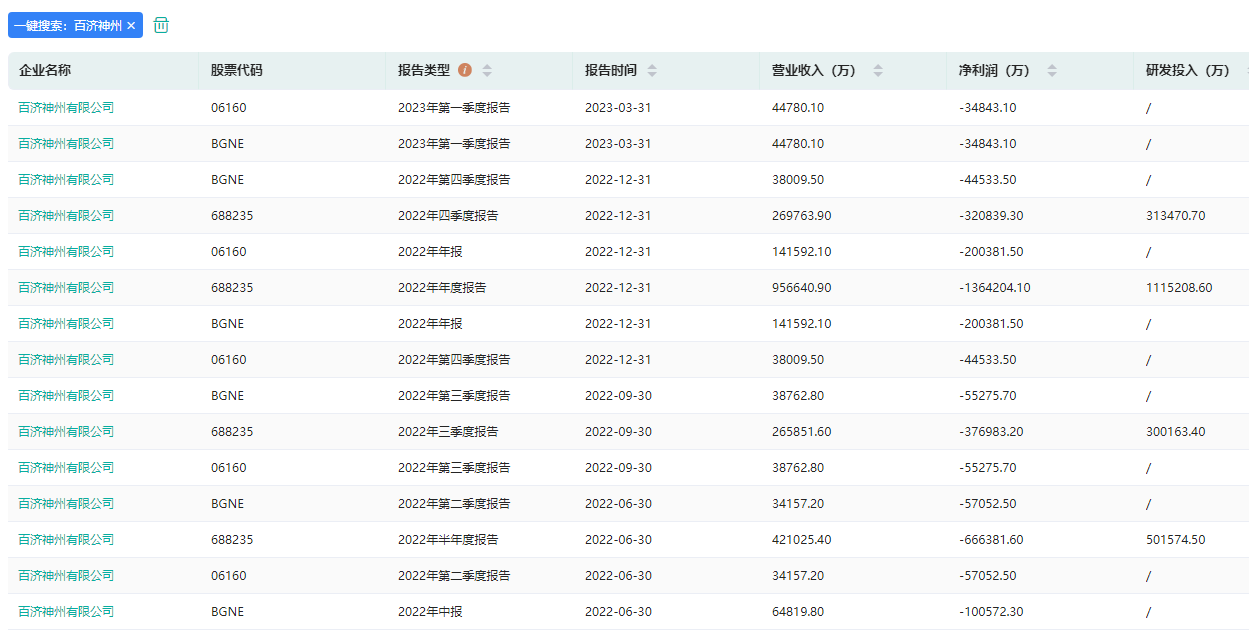Click date 2022-09-30 in 2022年三季度报告 row
This screenshot has width=1249, height=630.
(x=618, y=431)
